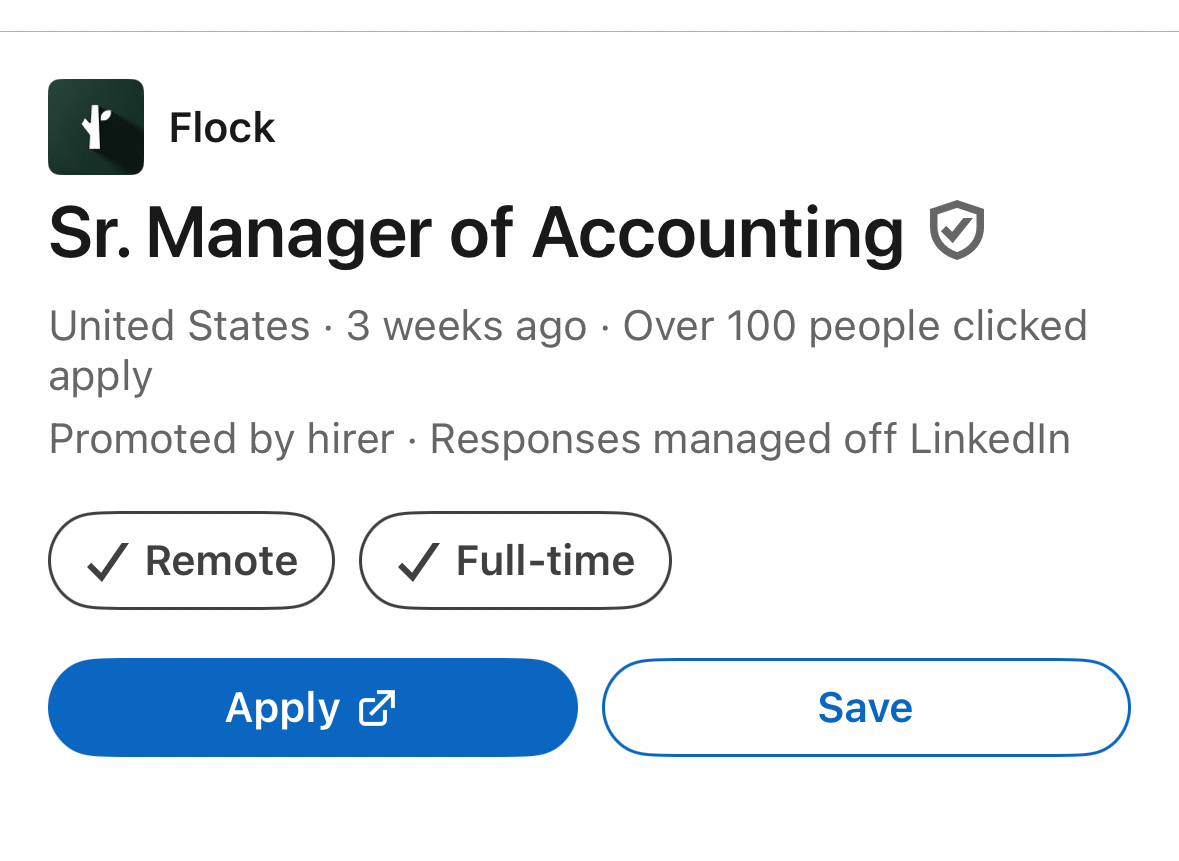Click the checkmark icon in Full-time pill
Screen dimensions: 1179x861
pyautogui.click(x=418, y=562)
